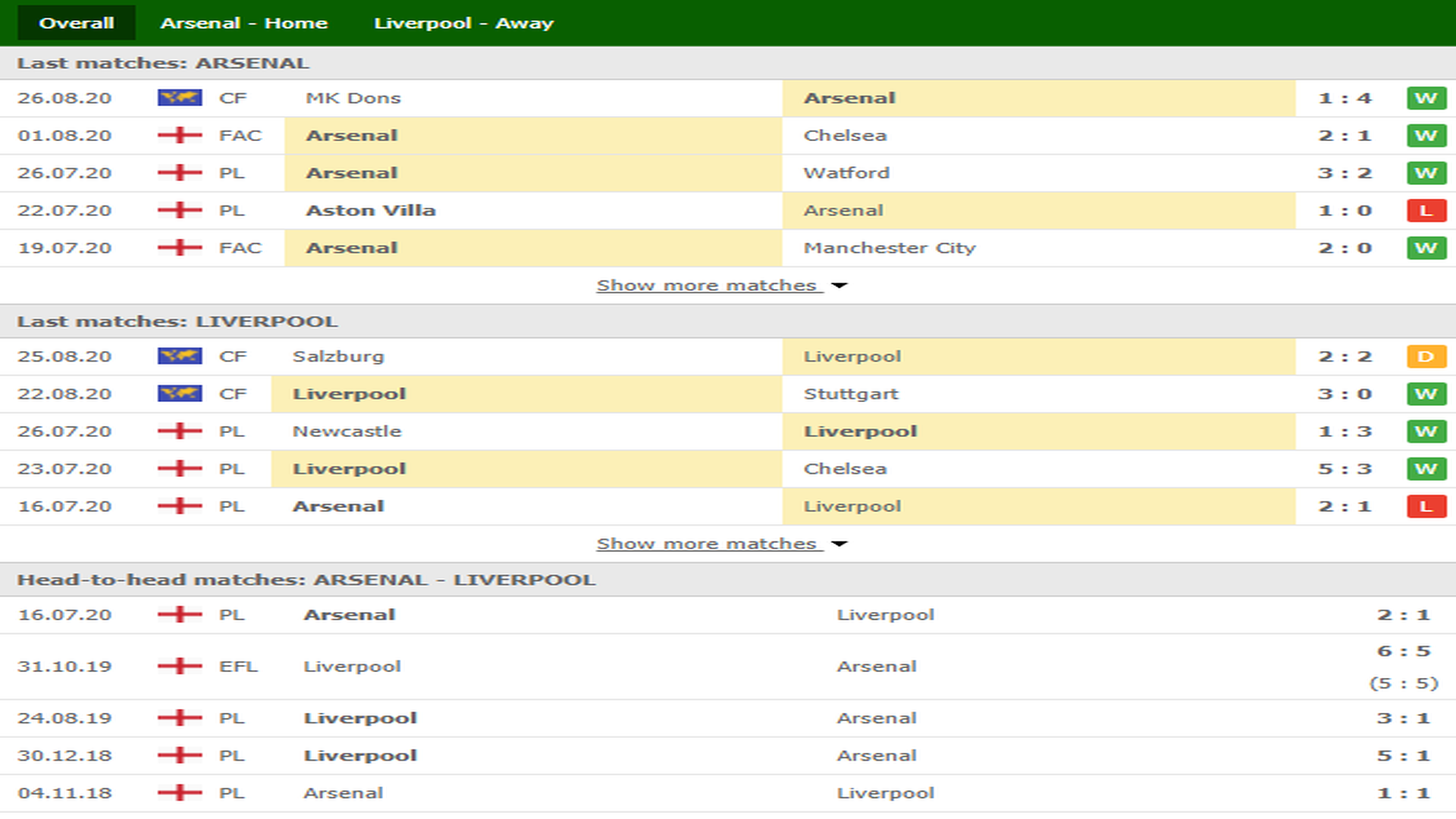Screen dimensions: 1456x819
Task: Open MK Dons team name
Action: pyautogui.click(x=353, y=98)
